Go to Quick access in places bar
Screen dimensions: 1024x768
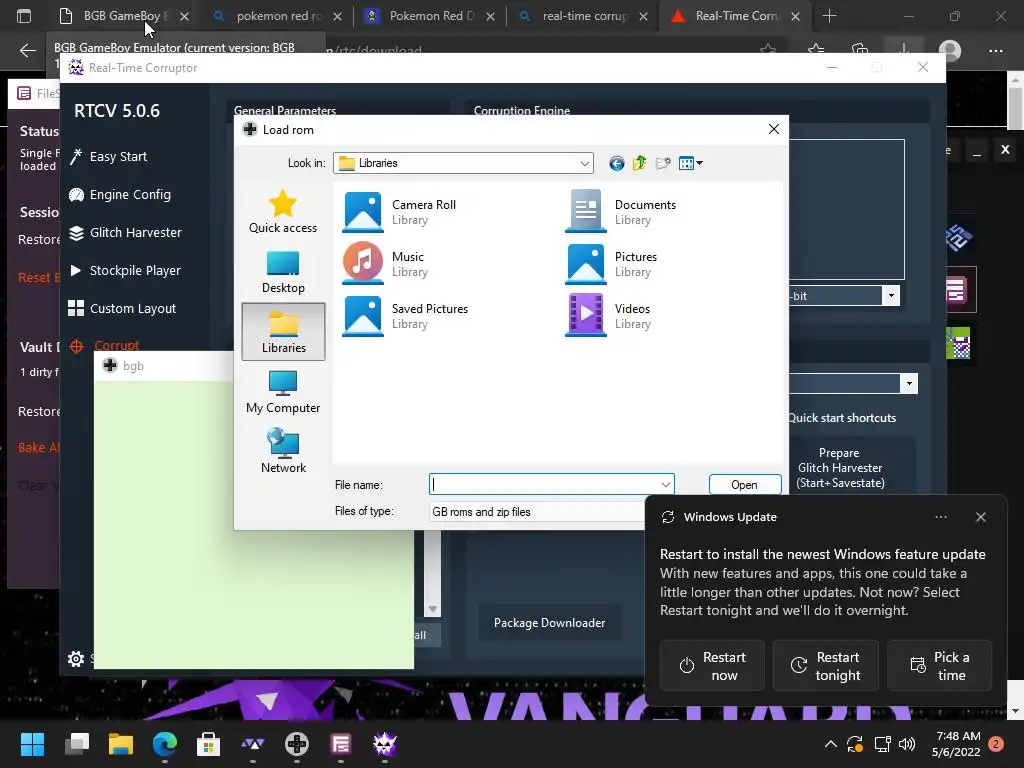pos(283,212)
